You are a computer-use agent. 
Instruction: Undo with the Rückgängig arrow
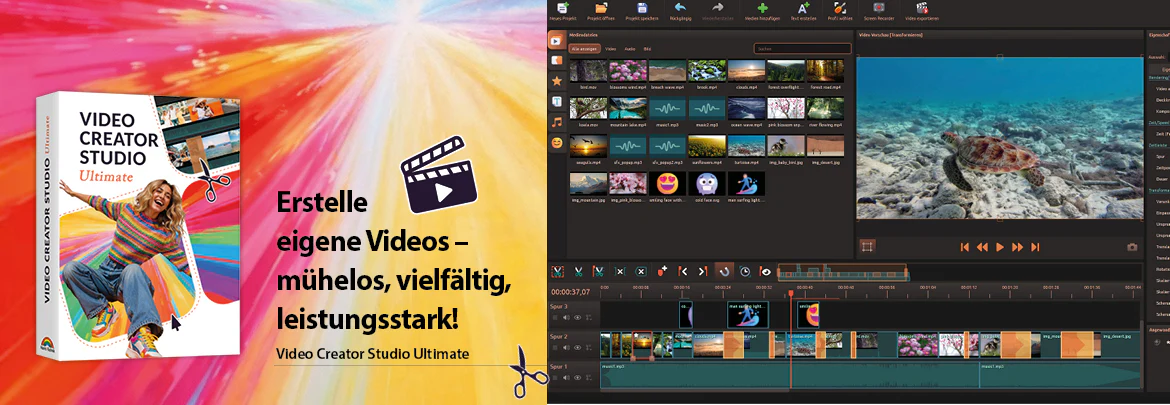point(681,10)
